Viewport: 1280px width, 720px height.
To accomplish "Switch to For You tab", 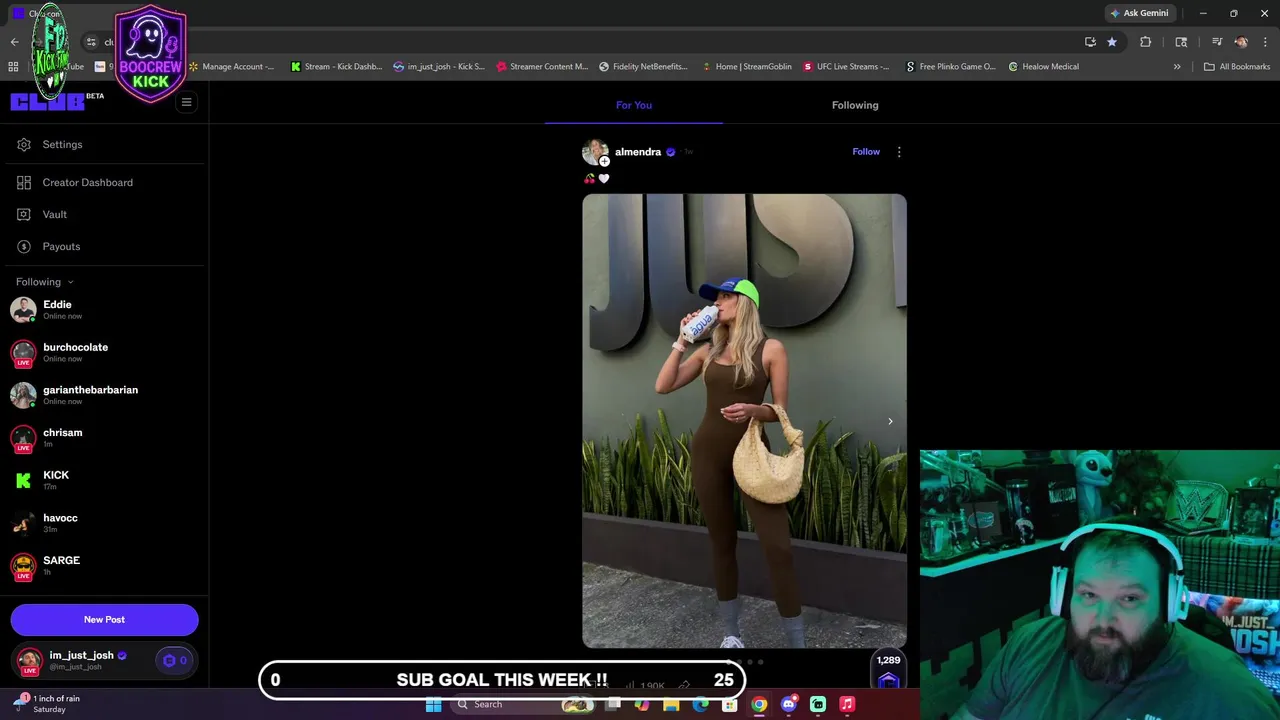I will tap(634, 105).
